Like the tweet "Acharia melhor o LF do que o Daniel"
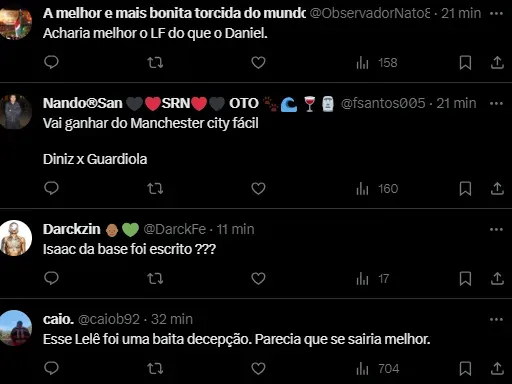This screenshot has width=512, height=384. 258,62
